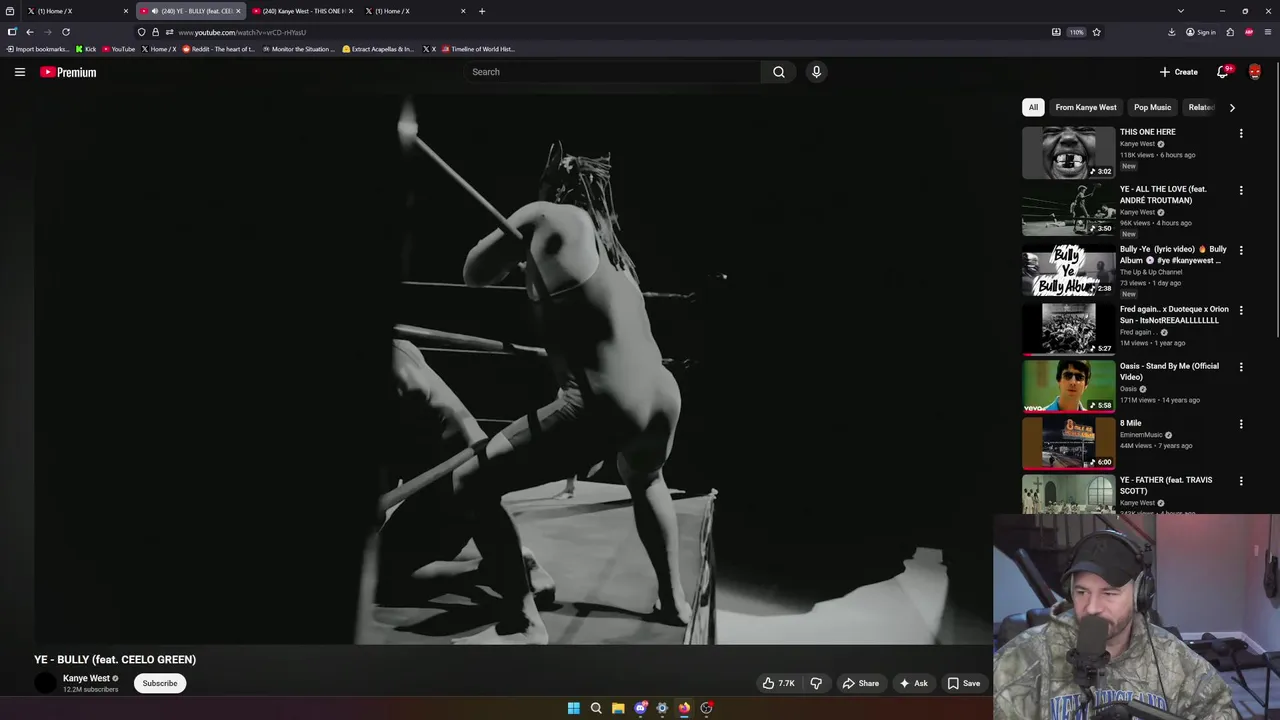
Task: Open options menu for ALL THE LOVE
Action: tap(1241, 190)
